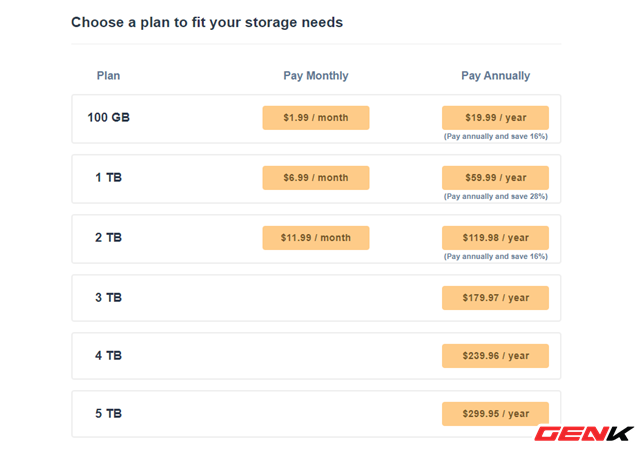Screen dimensions: 640x450
Task: Choose the $19.99 / year plan
Action: point(495,118)
